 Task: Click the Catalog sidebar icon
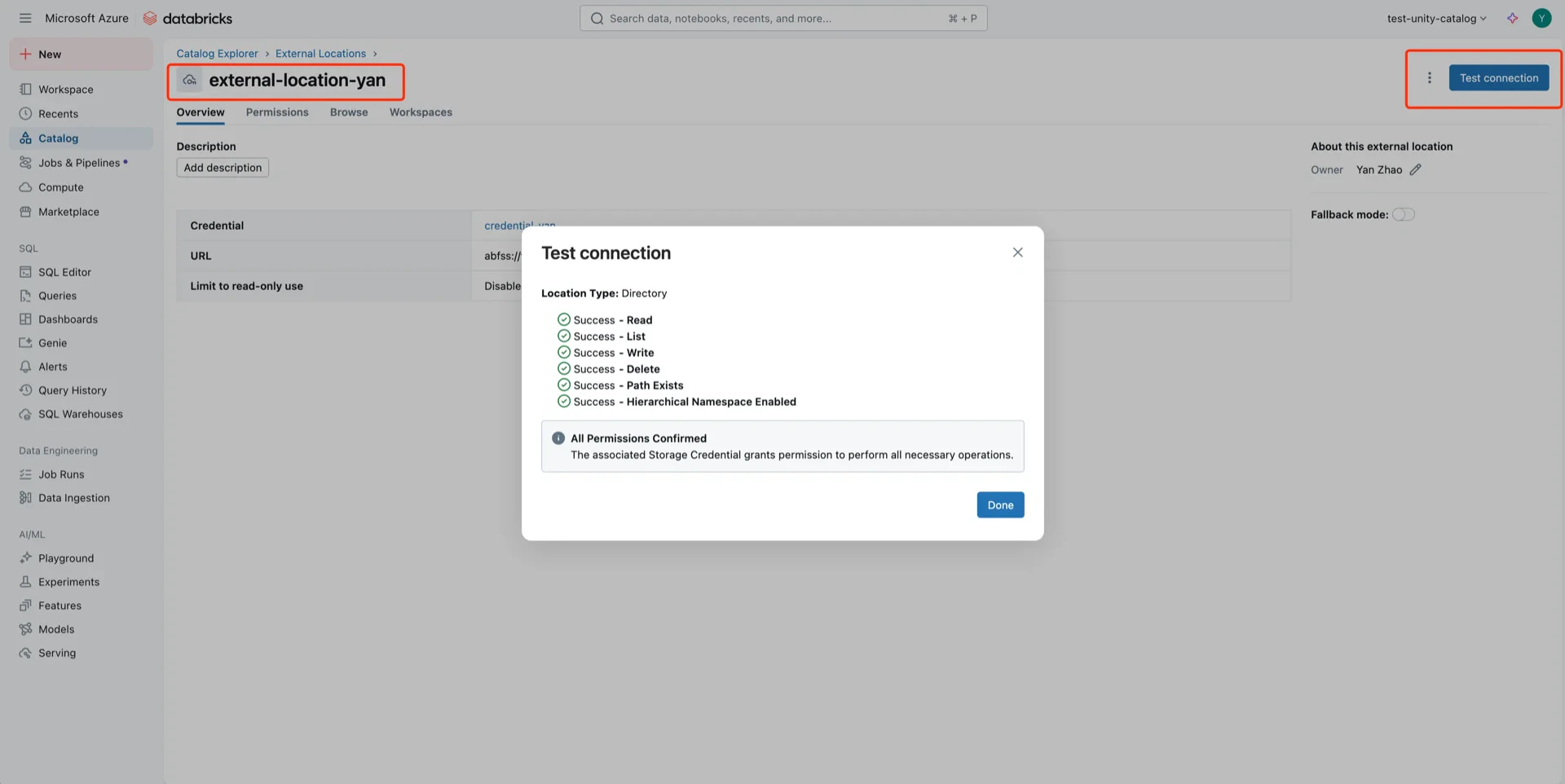(x=25, y=139)
